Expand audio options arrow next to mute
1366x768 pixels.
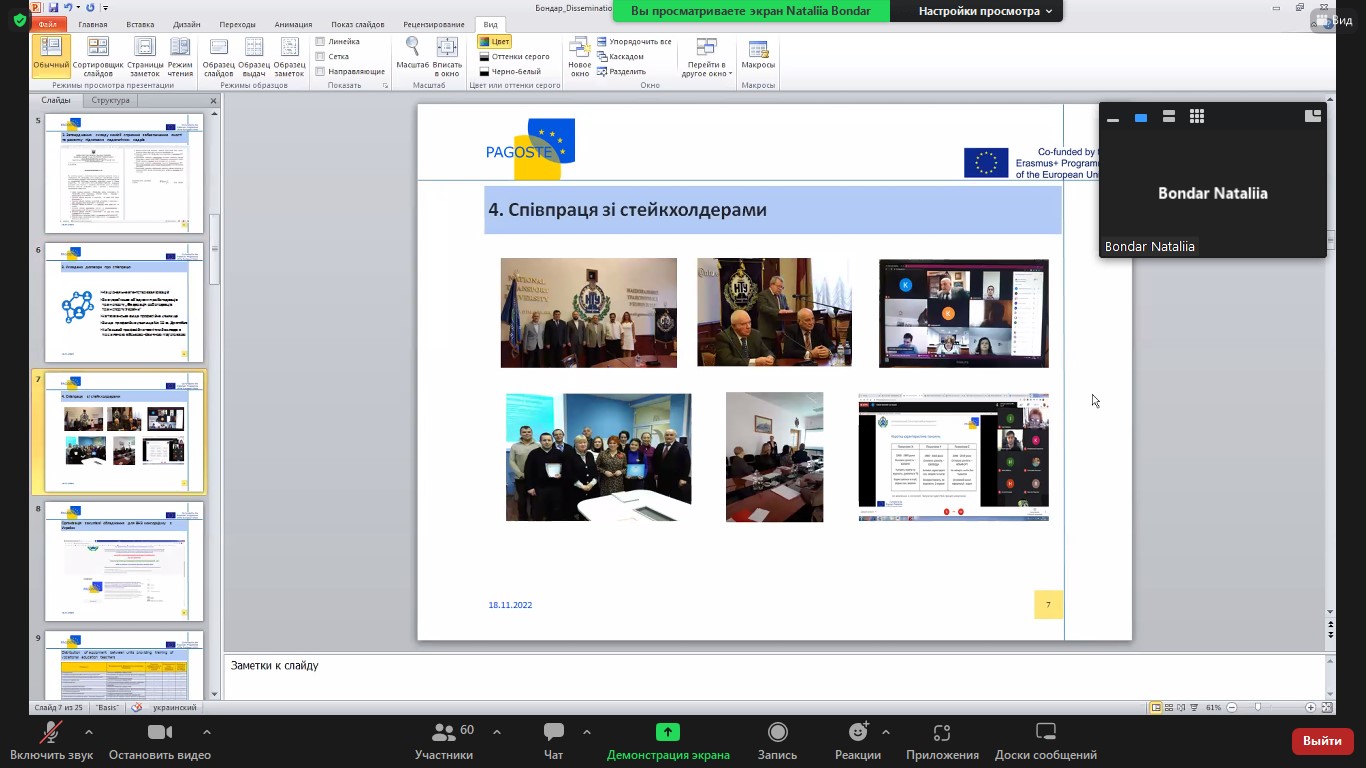click(x=89, y=732)
